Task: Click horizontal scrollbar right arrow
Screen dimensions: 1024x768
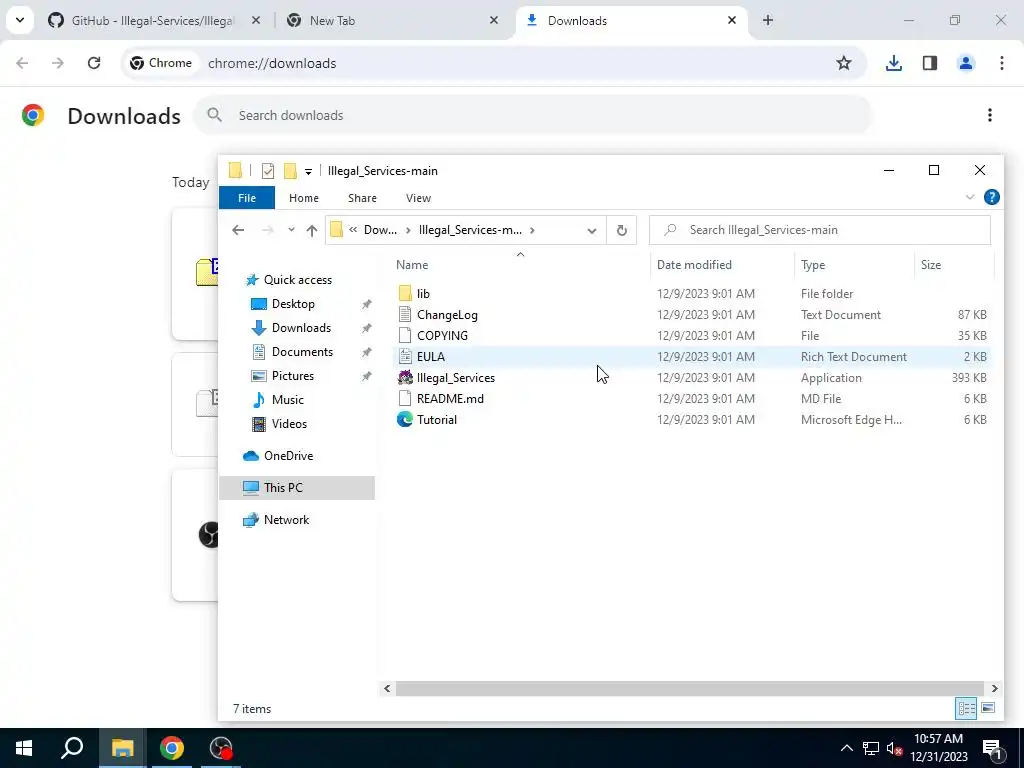Action: (x=994, y=688)
